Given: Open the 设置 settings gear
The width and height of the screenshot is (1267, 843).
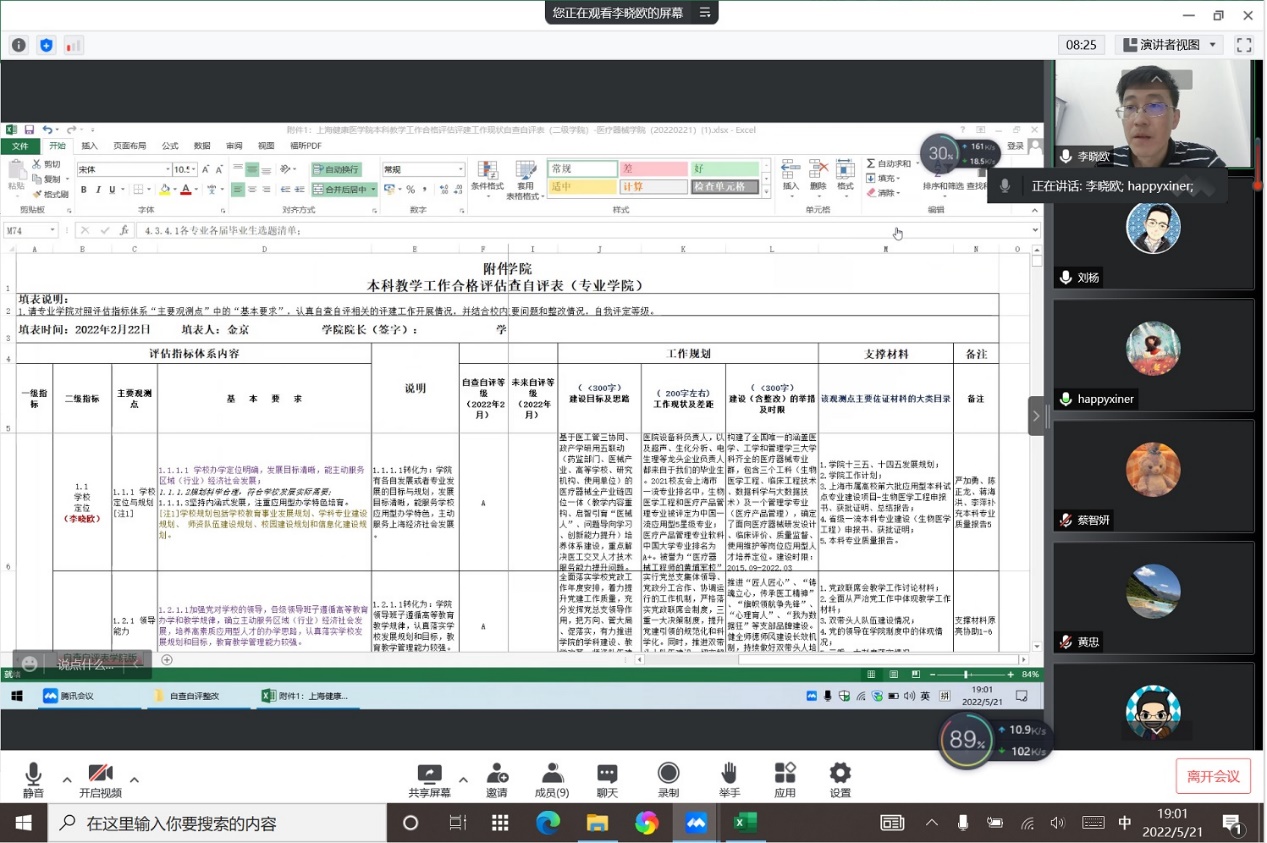Looking at the screenshot, I should click(840, 779).
